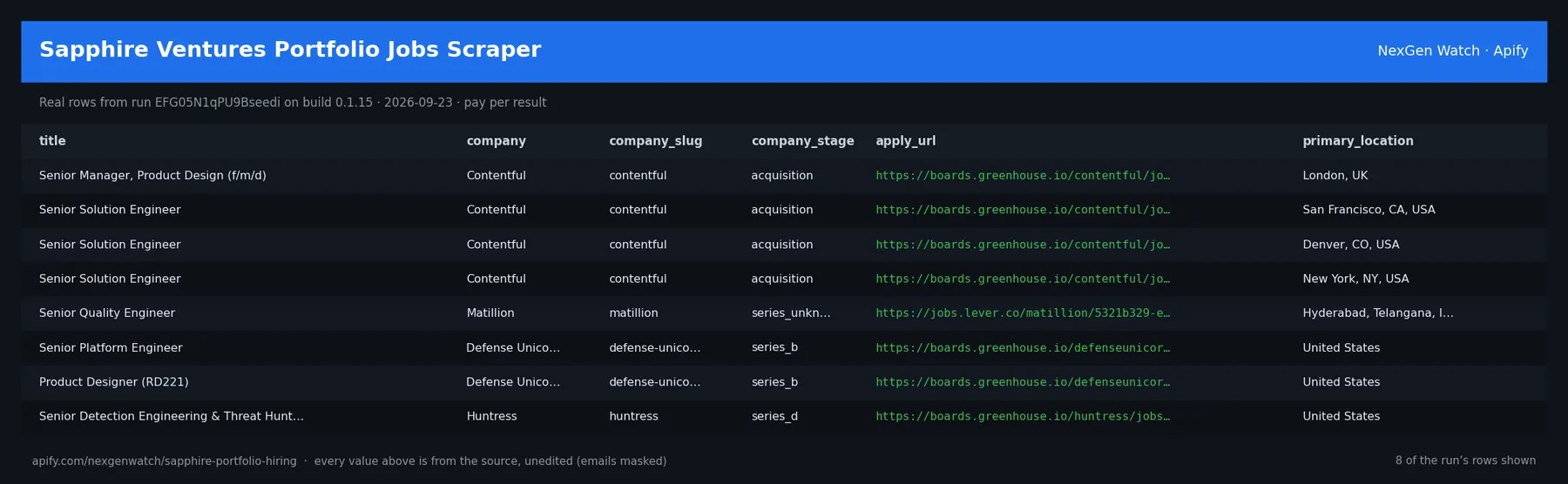
Task: Open the Huntress greenhouse apply link
Action: (1023, 416)
